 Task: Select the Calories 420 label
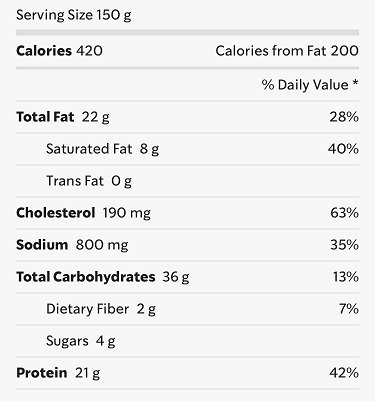pyautogui.click(x=59, y=51)
